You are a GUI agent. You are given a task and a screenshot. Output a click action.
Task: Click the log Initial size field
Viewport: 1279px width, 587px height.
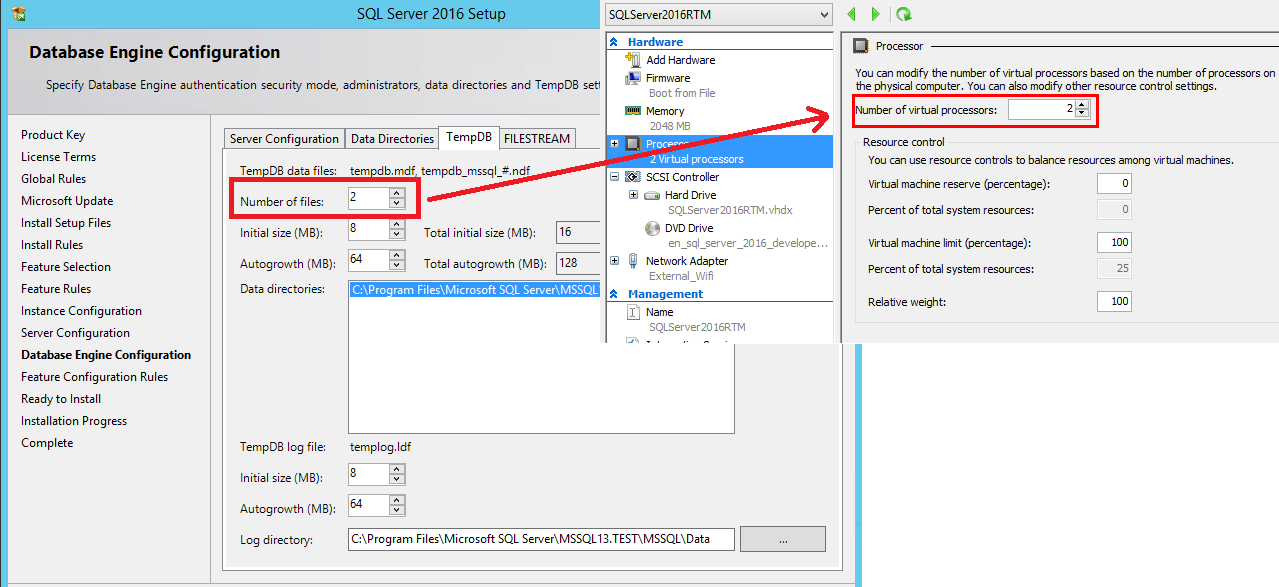[x=368, y=473]
